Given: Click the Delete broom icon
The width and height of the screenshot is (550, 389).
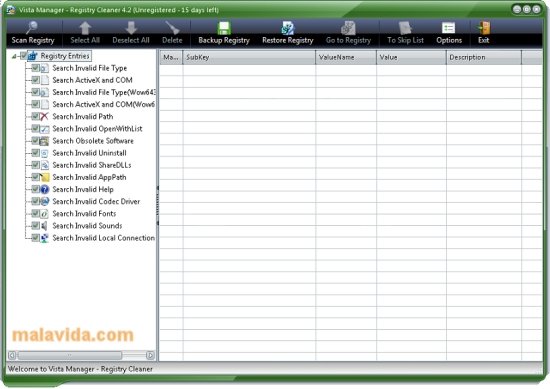Looking at the screenshot, I should tap(172, 28).
